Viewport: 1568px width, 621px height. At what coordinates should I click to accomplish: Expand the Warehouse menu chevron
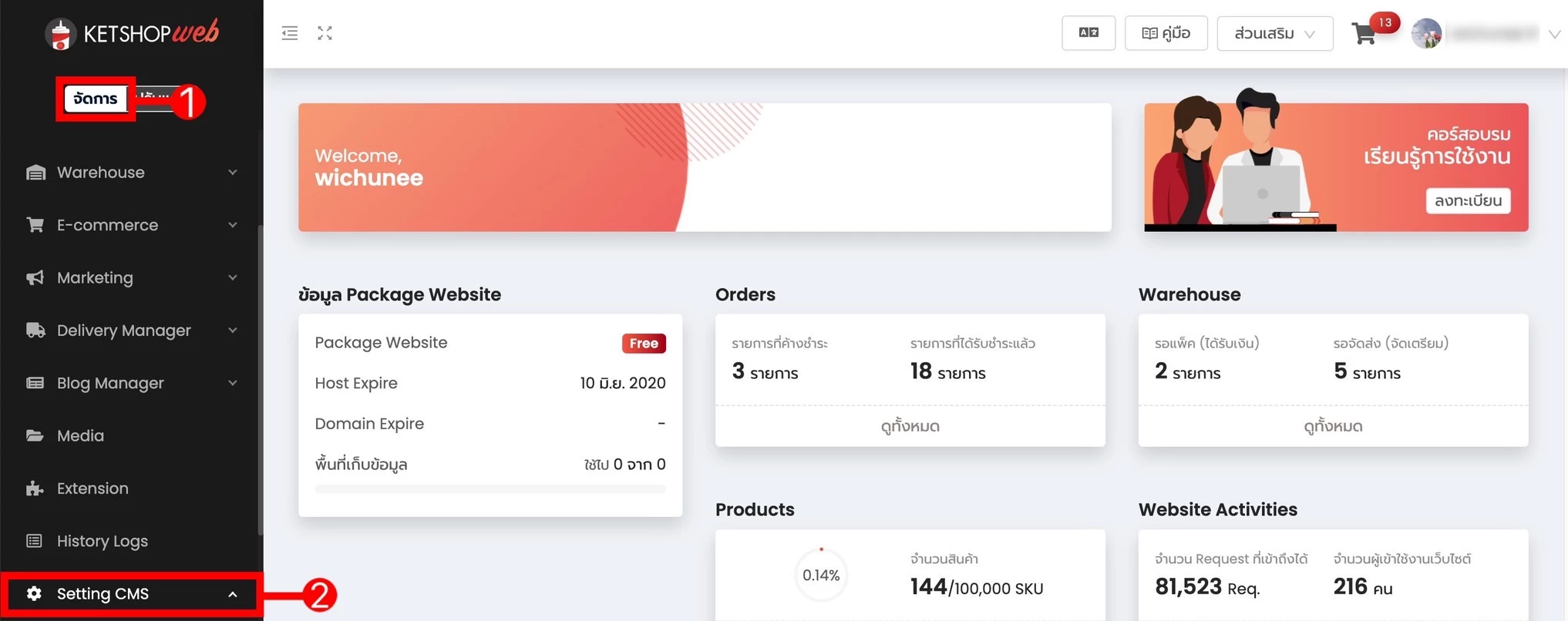233,173
